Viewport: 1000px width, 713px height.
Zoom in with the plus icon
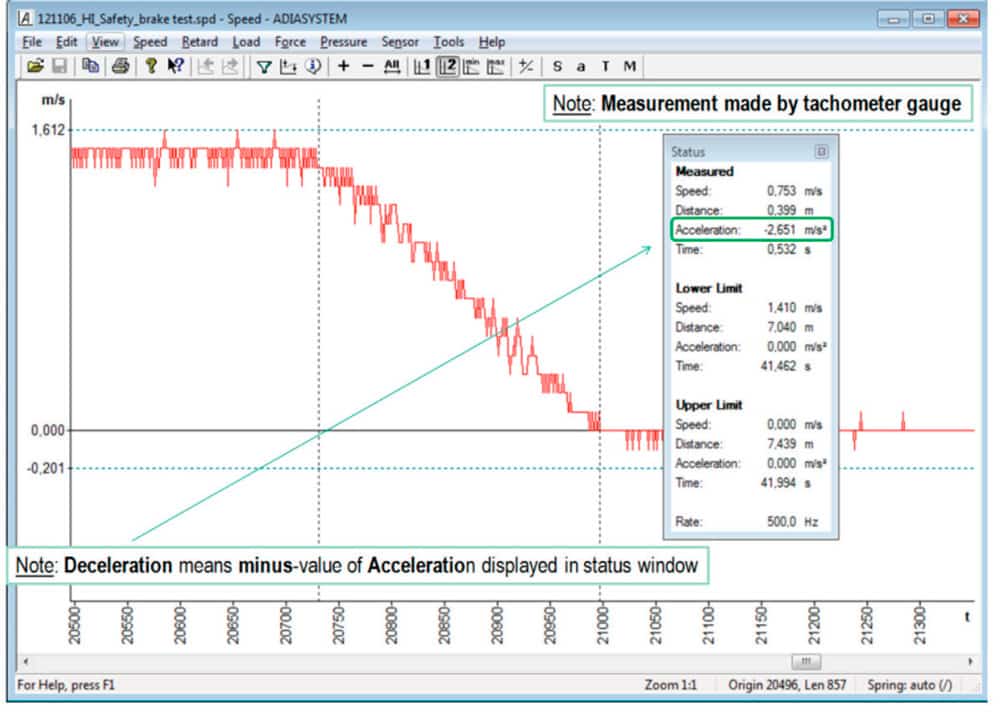point(343,66)
